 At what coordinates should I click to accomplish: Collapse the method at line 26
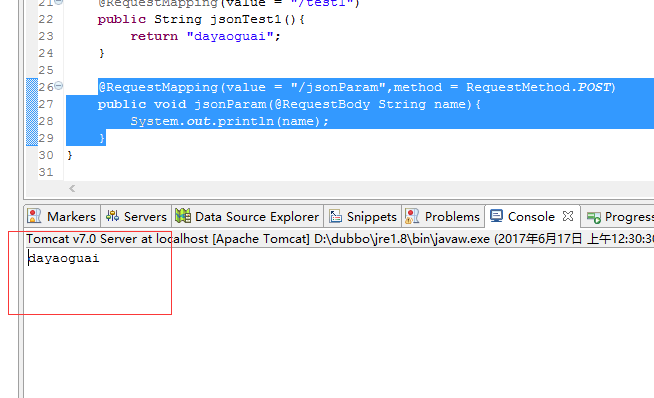59,86
